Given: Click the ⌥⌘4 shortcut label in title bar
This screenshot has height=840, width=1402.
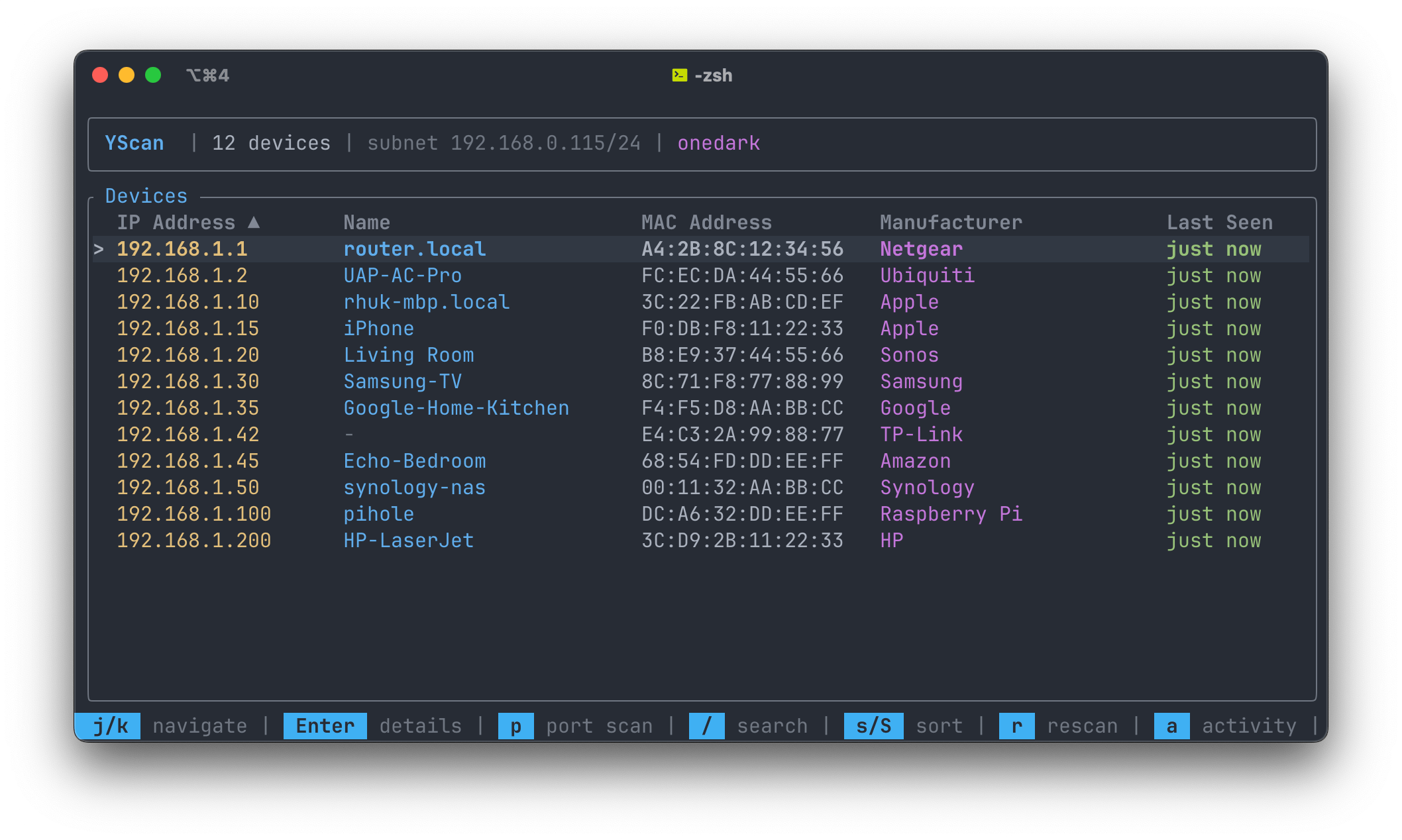Looking at the screenshot, I should click(208, 76).
